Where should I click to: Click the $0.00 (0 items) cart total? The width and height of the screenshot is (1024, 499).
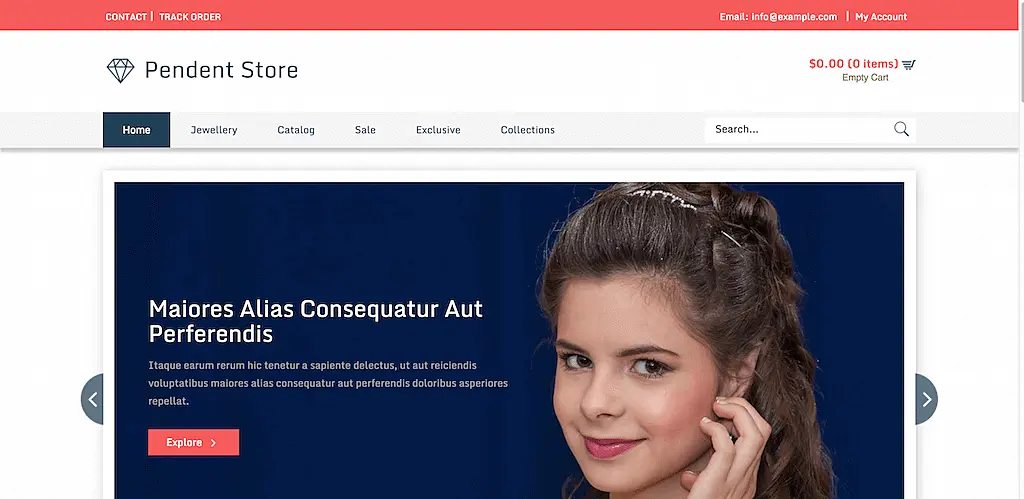[854, 63]
